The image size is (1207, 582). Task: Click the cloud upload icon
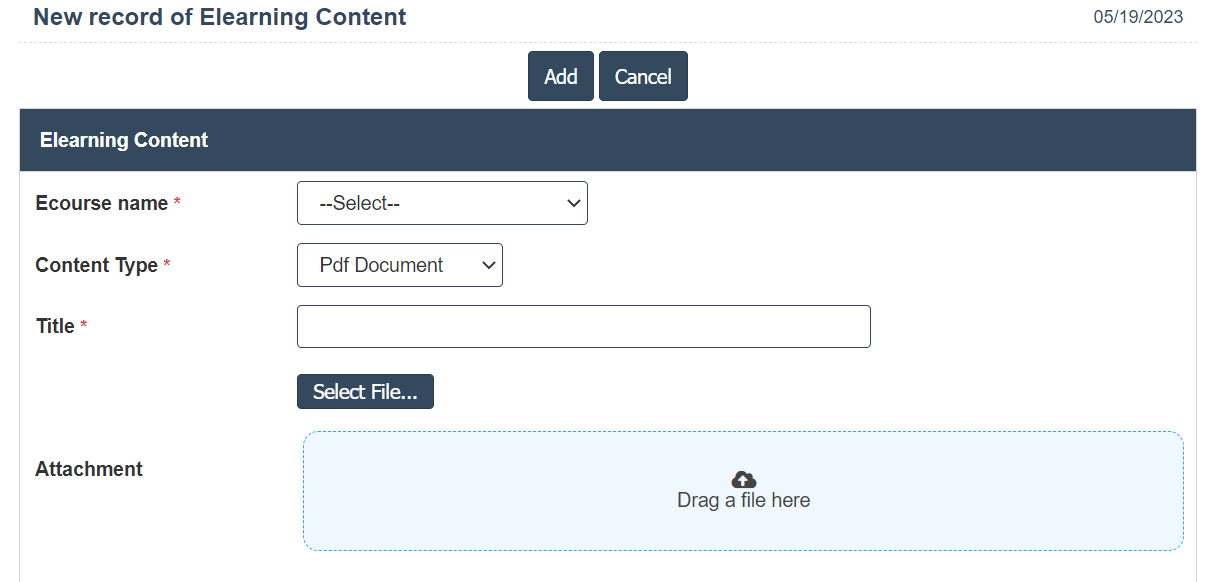(743, 479)
